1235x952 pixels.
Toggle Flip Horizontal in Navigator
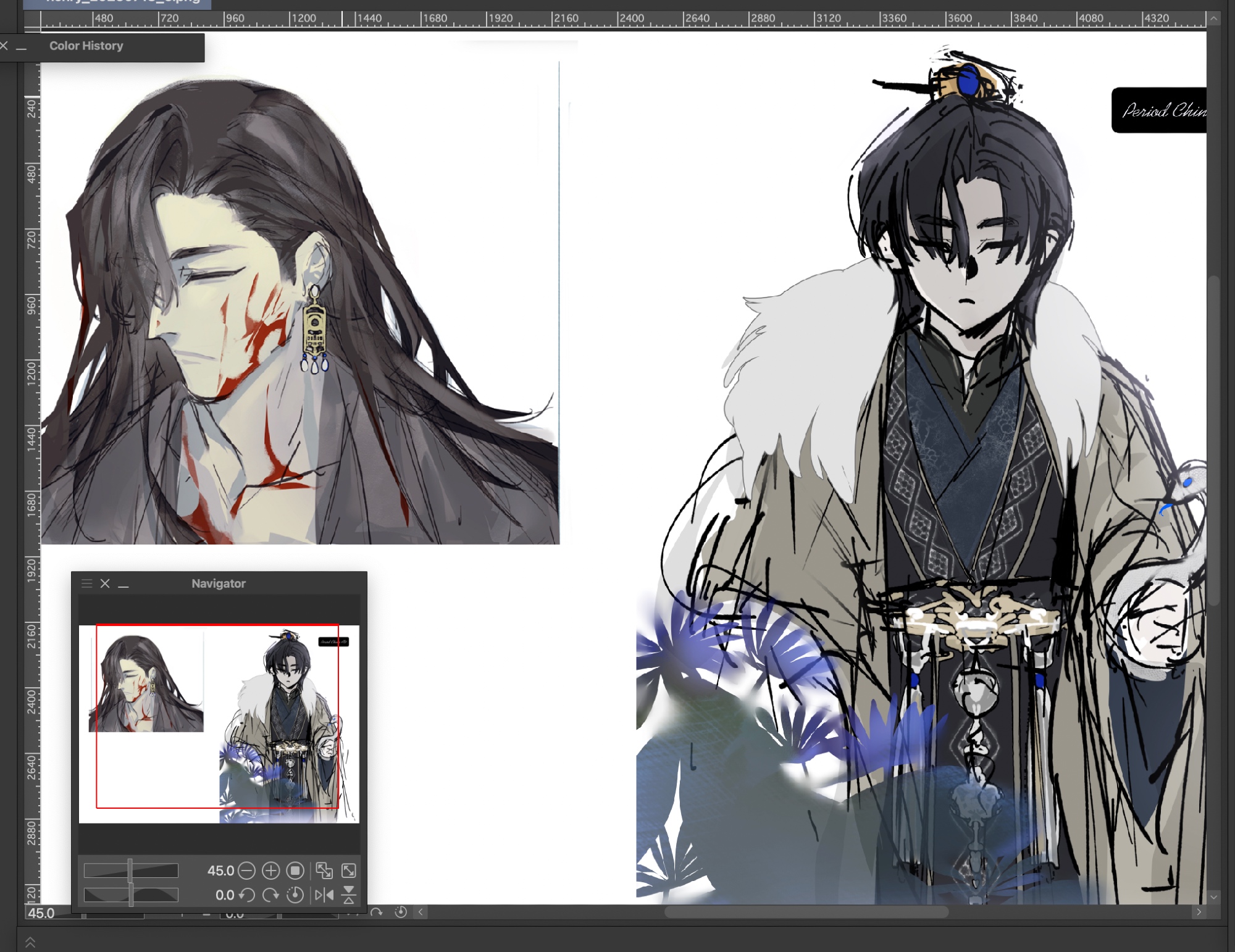(324, 895)
